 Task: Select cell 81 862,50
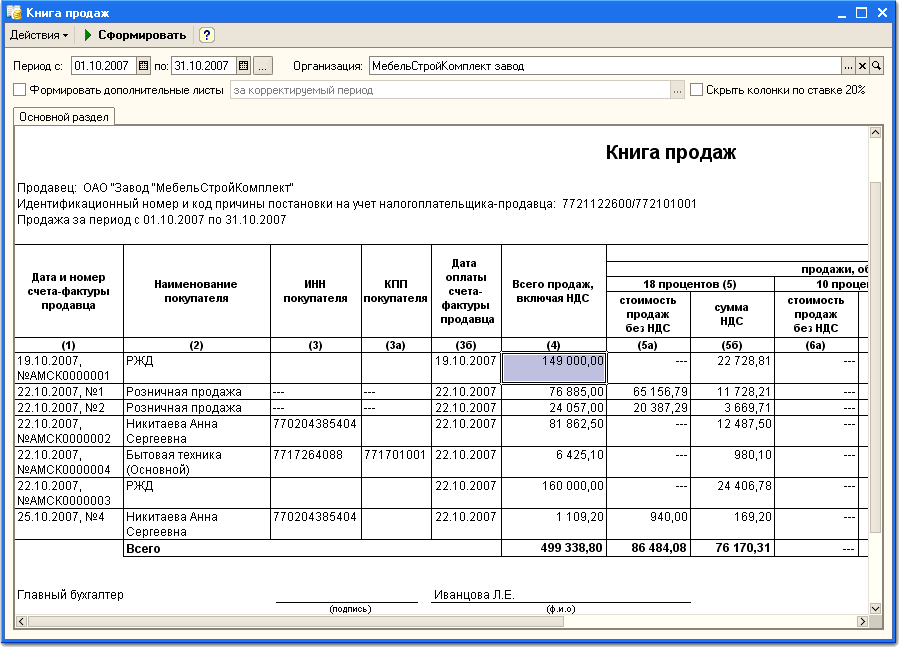click(x=554, y=431)
